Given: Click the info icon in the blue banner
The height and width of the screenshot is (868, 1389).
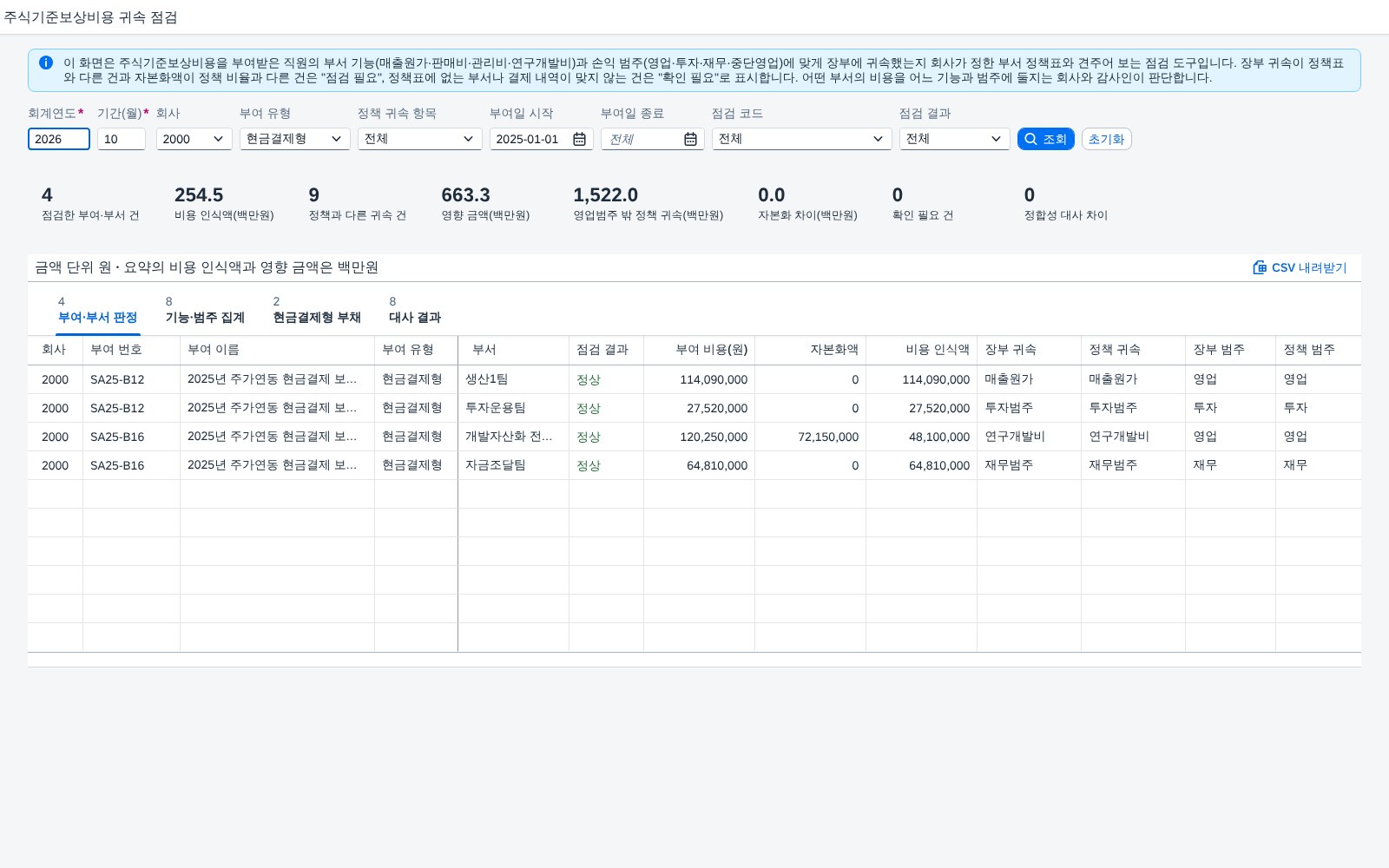Looking at the screenshot, I should point(46,62).
